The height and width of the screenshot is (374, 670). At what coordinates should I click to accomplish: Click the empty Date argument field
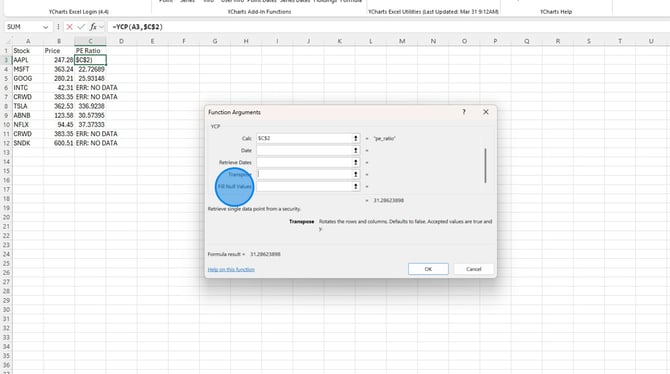[x=304, y=150]
